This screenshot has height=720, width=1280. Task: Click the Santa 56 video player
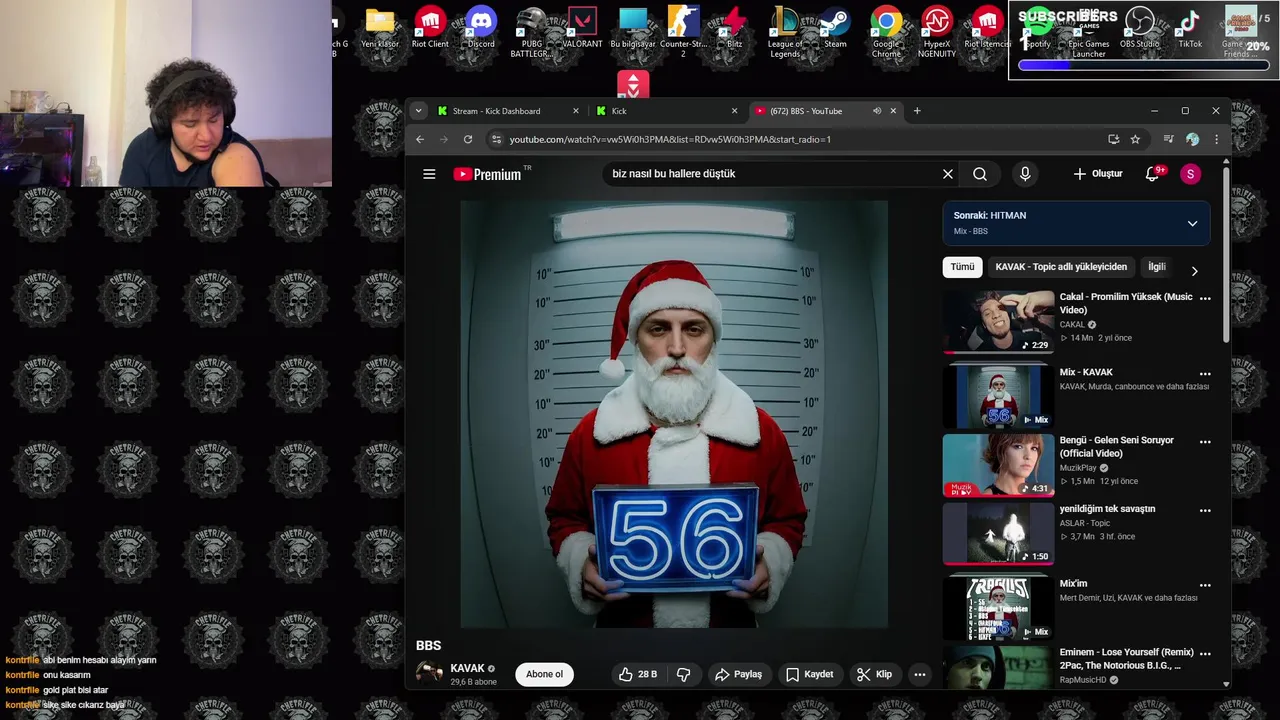point(674,414)
